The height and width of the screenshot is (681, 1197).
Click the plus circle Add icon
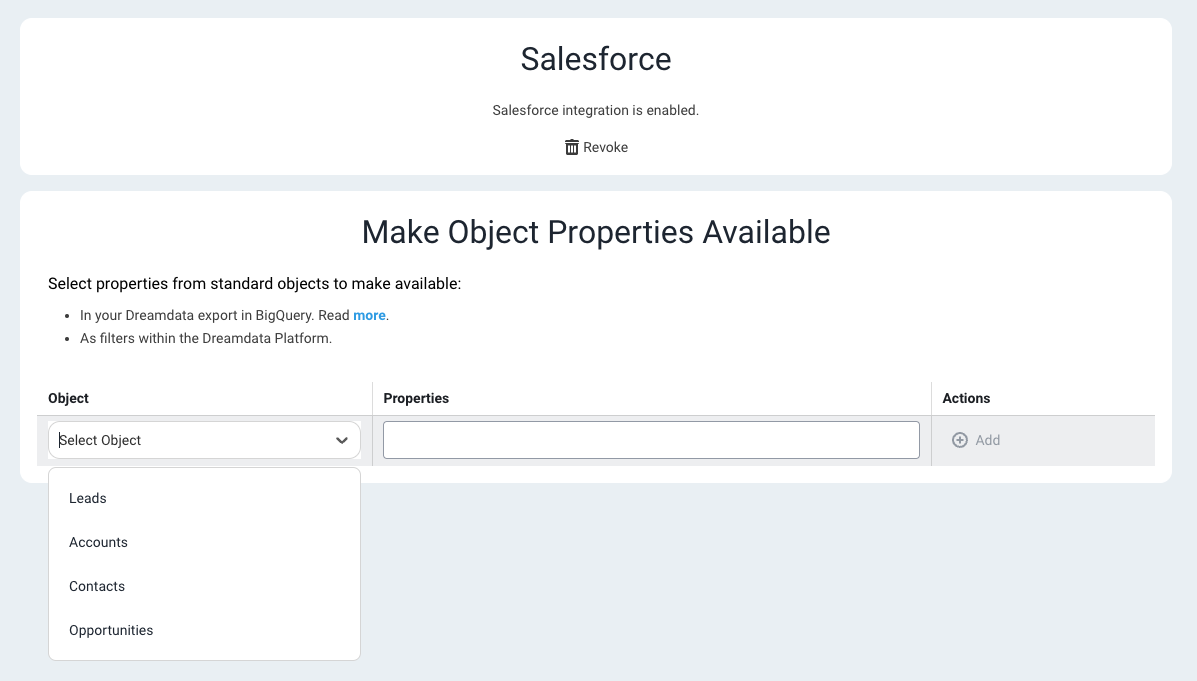[x=960, y=441]
